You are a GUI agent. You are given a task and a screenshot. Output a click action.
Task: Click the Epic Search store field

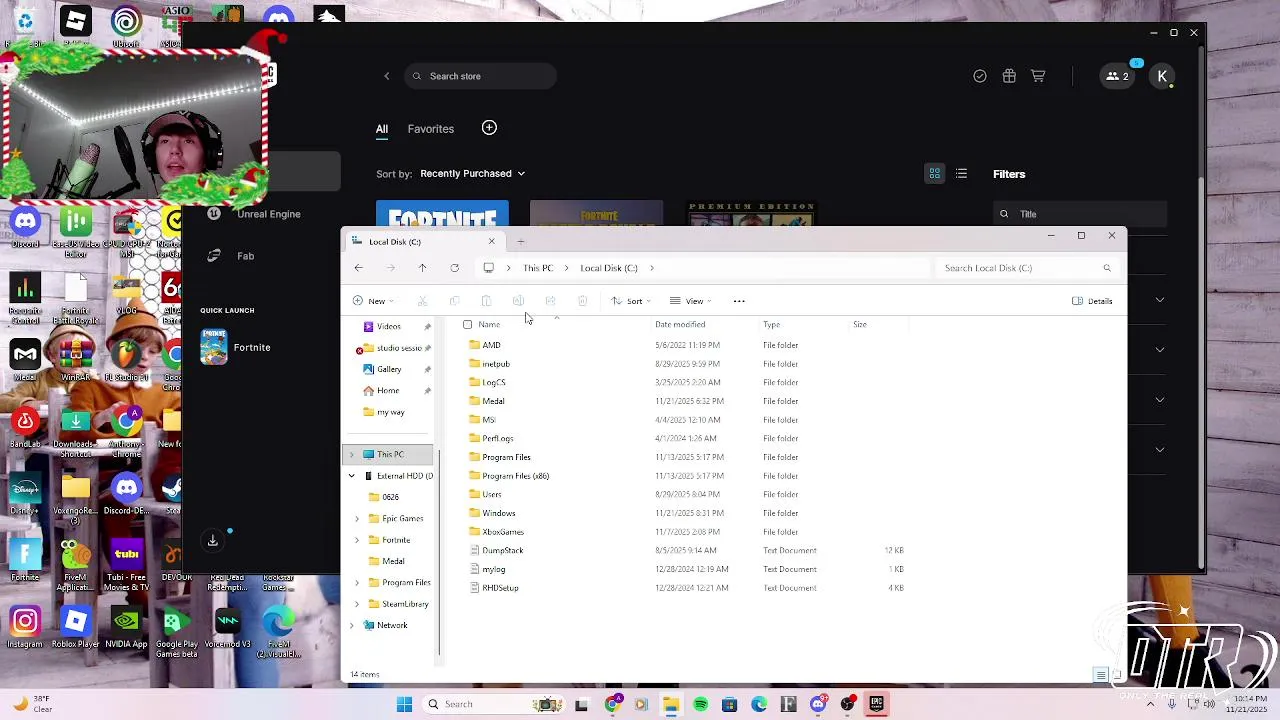click(x=480, y=76)
